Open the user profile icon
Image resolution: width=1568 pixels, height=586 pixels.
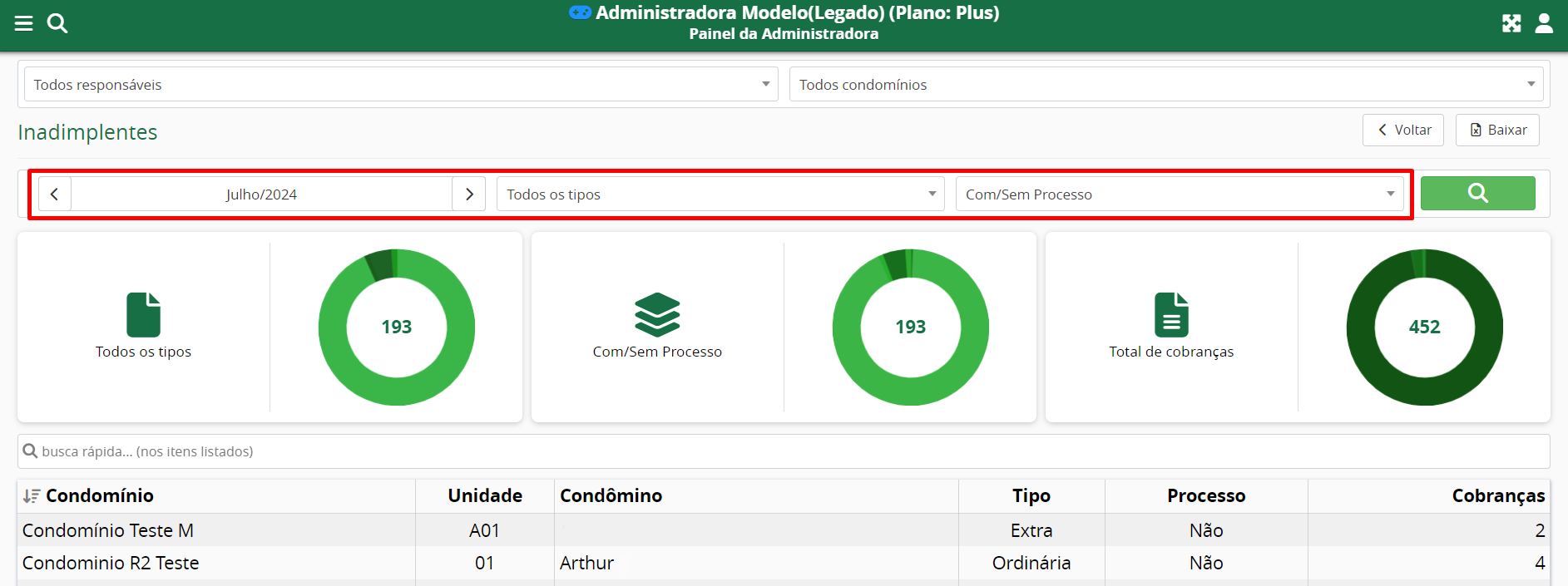point(1544,23)
